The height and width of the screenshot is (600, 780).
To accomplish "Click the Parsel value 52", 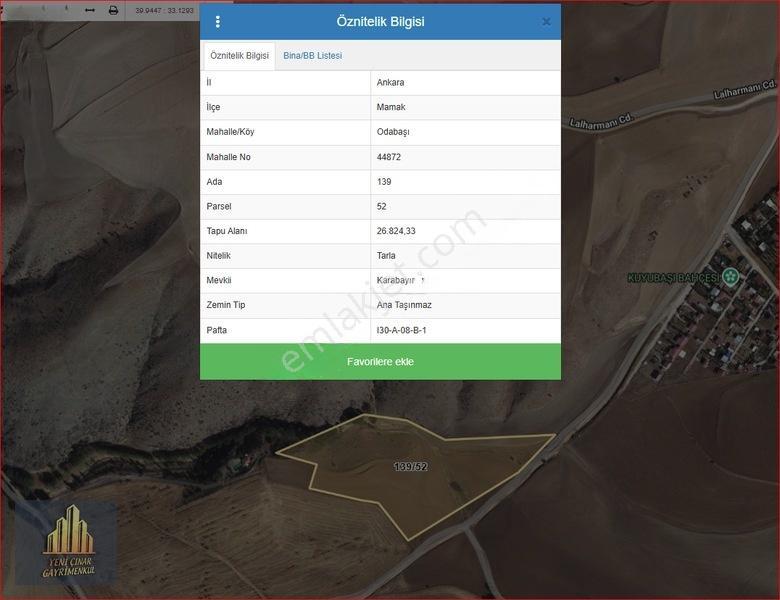I will (382, 206).
